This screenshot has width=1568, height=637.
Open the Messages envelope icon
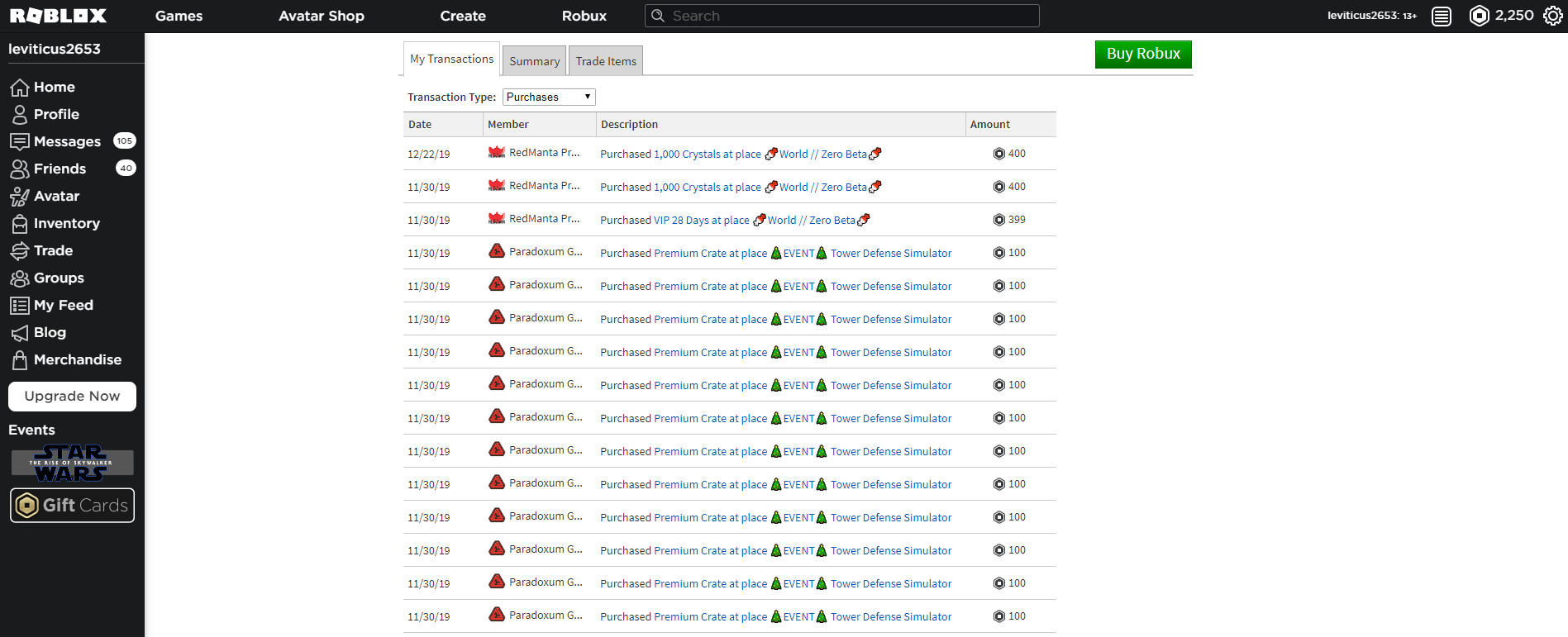click(19, 141)
